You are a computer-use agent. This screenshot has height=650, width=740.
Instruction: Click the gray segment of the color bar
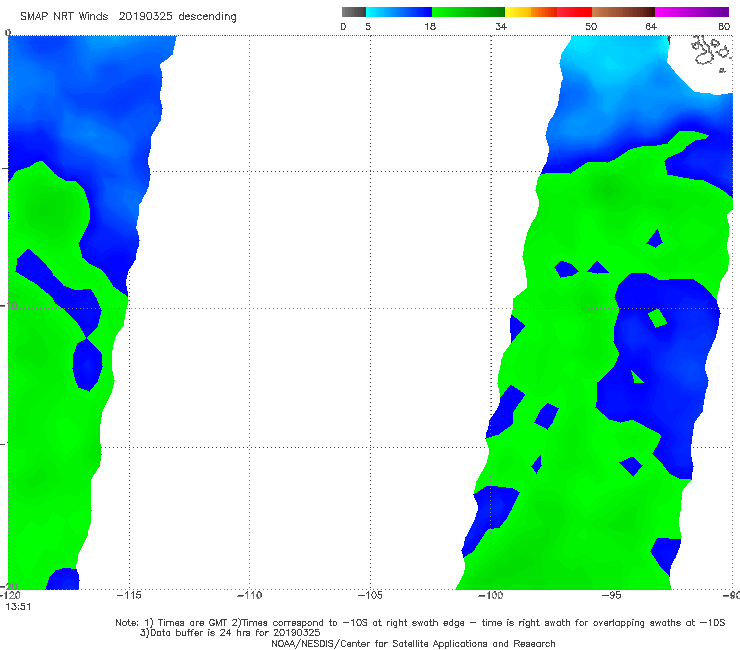pyautogui.click(x=354, y=12)
